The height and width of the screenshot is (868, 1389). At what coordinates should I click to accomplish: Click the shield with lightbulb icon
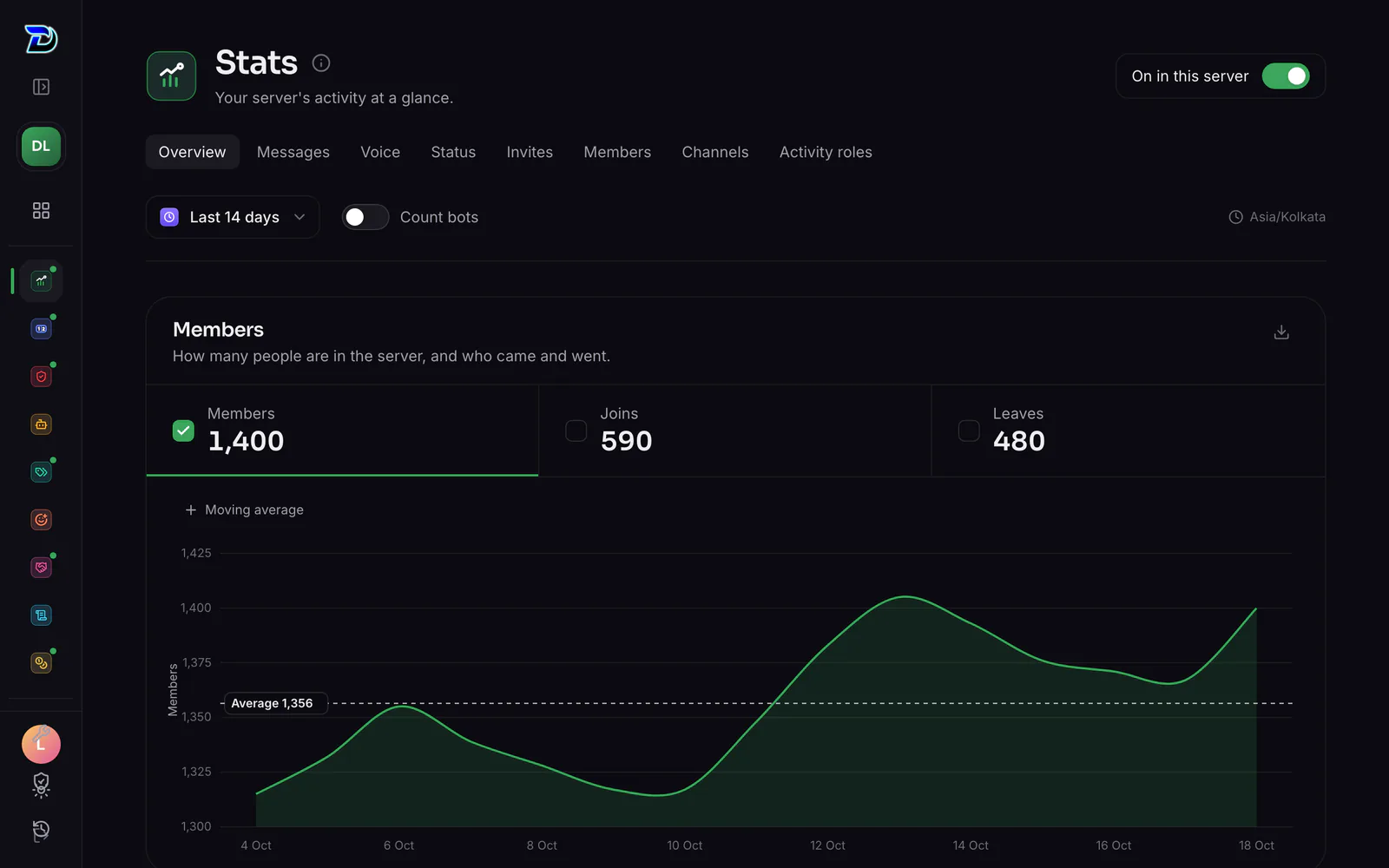(x=41, y=785)
